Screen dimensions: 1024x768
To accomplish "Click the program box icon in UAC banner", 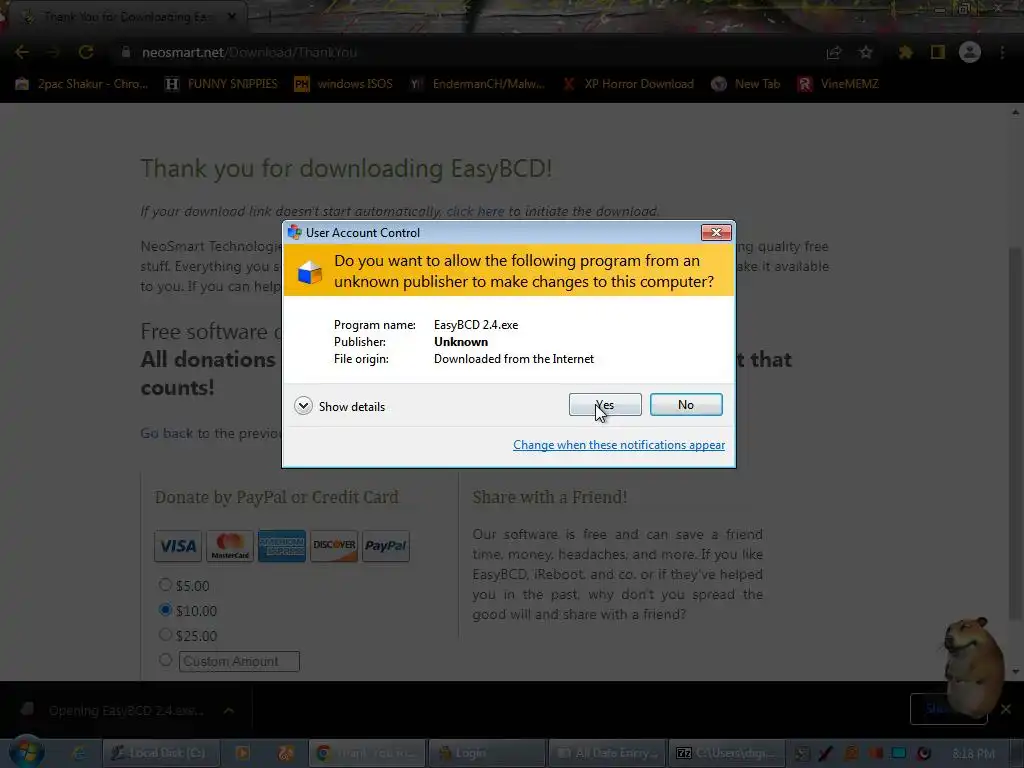I will click(x=310, y=272).
